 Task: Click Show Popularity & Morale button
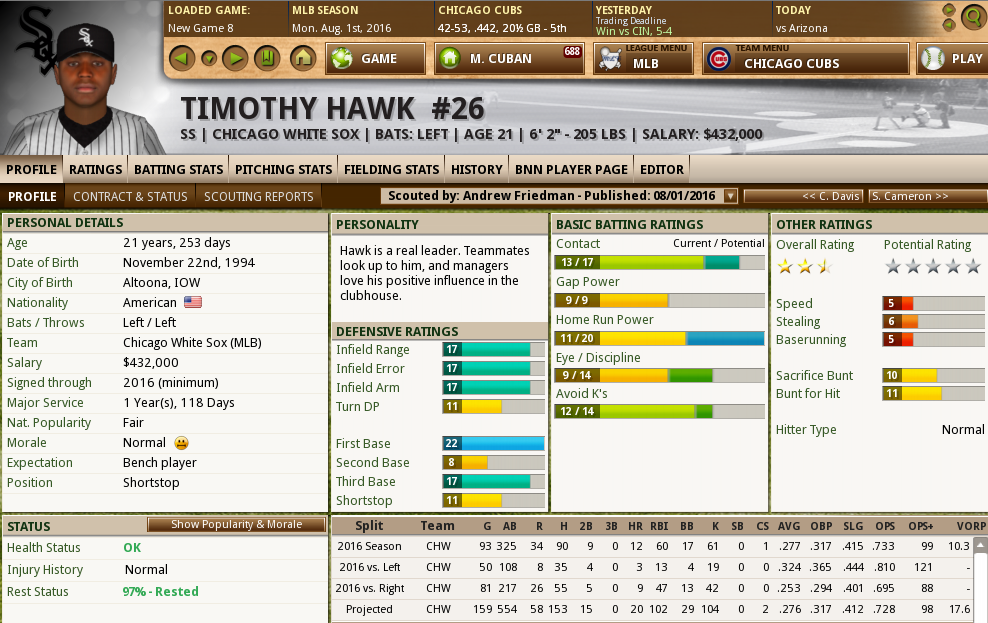tap(236, 524)
